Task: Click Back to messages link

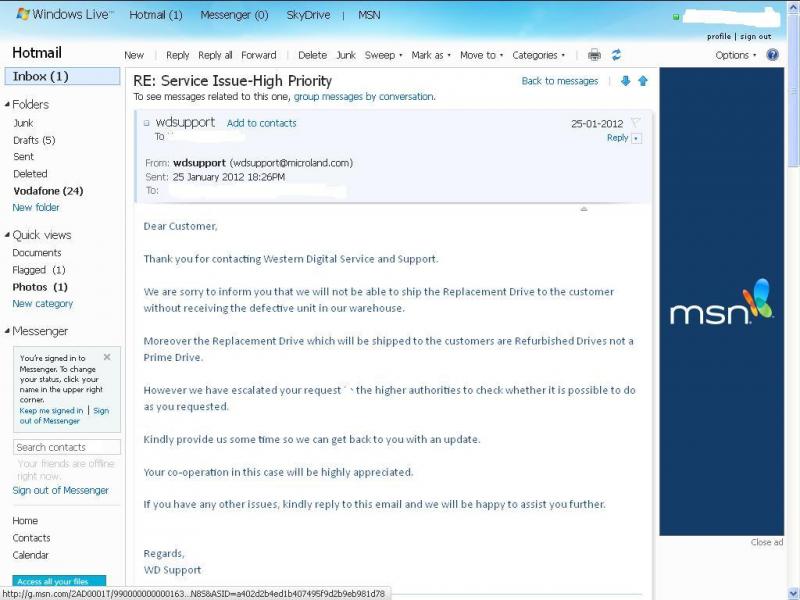Action: point(560,81)
